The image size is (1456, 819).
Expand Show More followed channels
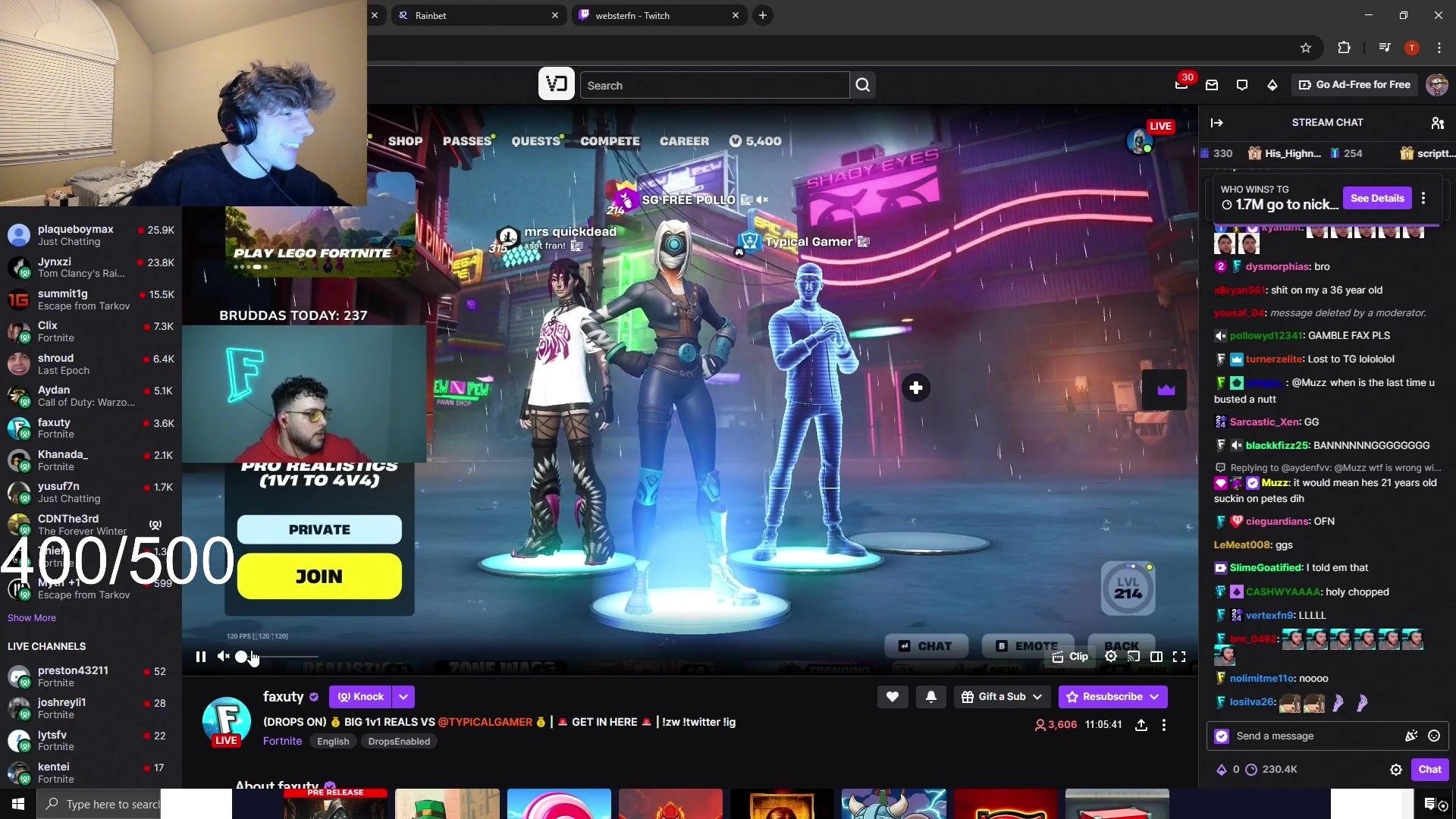point(32,618)
